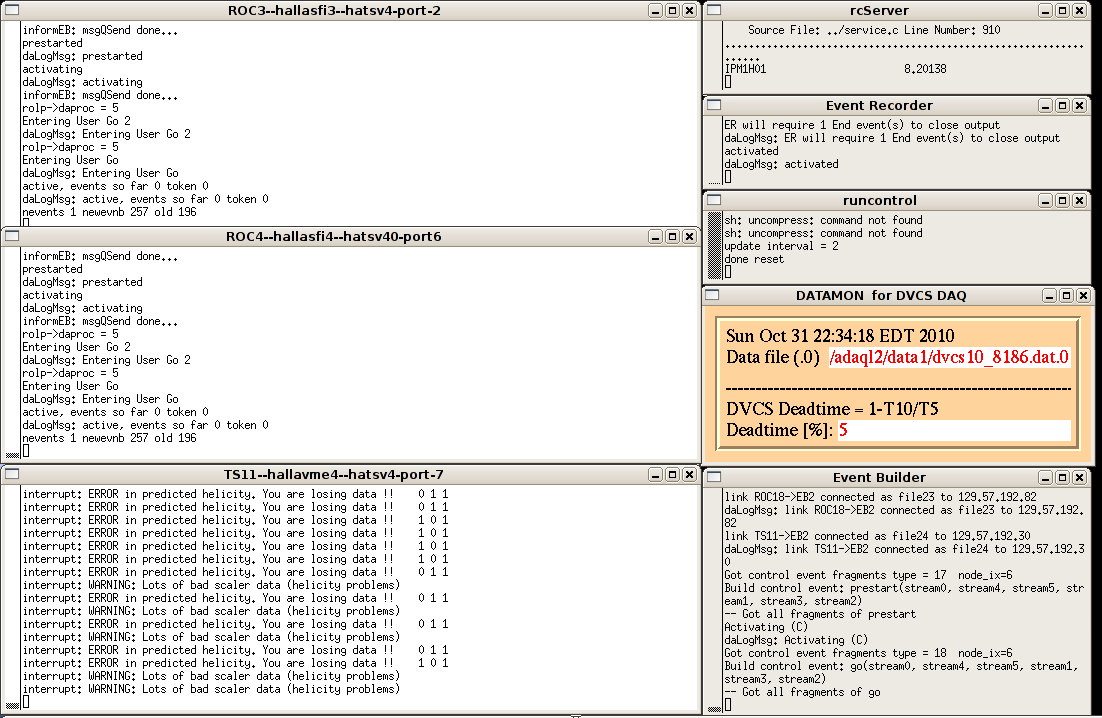Image resolution: width=1102 pixels, height=718 pixels.
Task: Click 'update interval = 2' in runcontrol
Action: (x=782, y=246)
